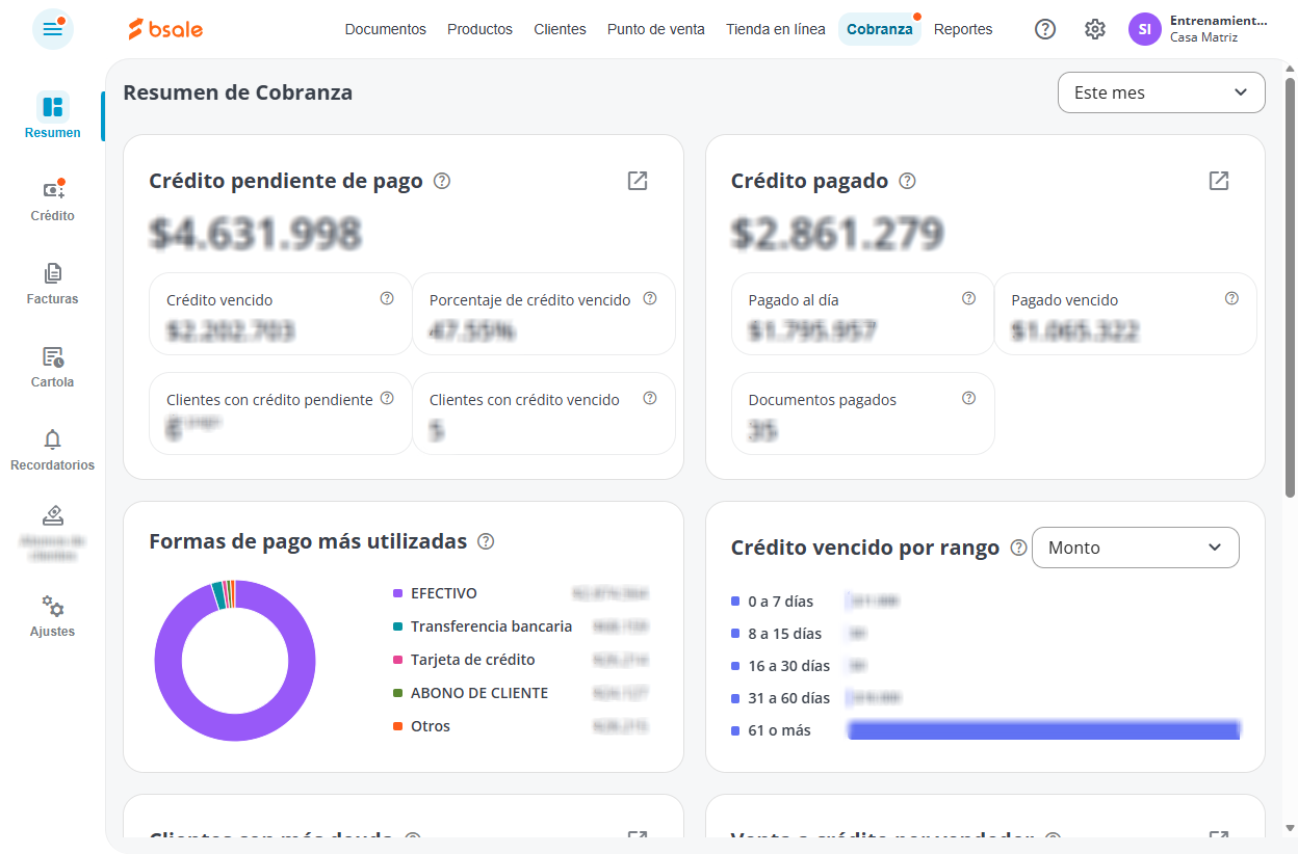Click the 61 o más bar
Screen dimensions: 1298x854
1044,730
